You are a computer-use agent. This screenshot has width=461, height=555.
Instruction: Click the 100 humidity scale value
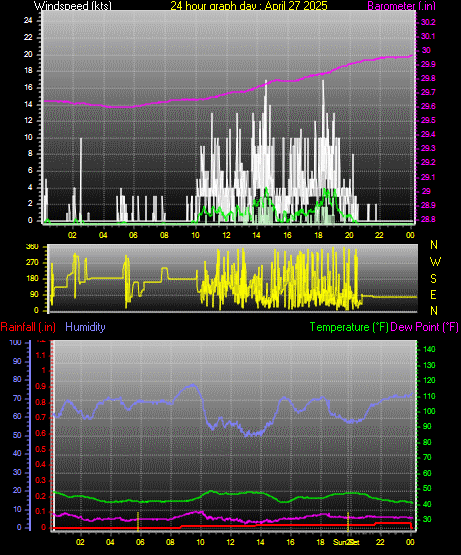point(16,342)
